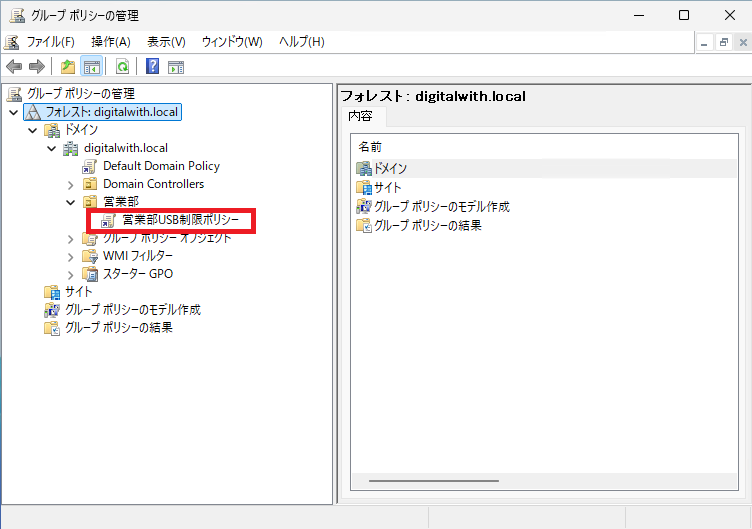Collapse the フォレスト: digitalwith.local node
The image size is (752, 529).
14,113
